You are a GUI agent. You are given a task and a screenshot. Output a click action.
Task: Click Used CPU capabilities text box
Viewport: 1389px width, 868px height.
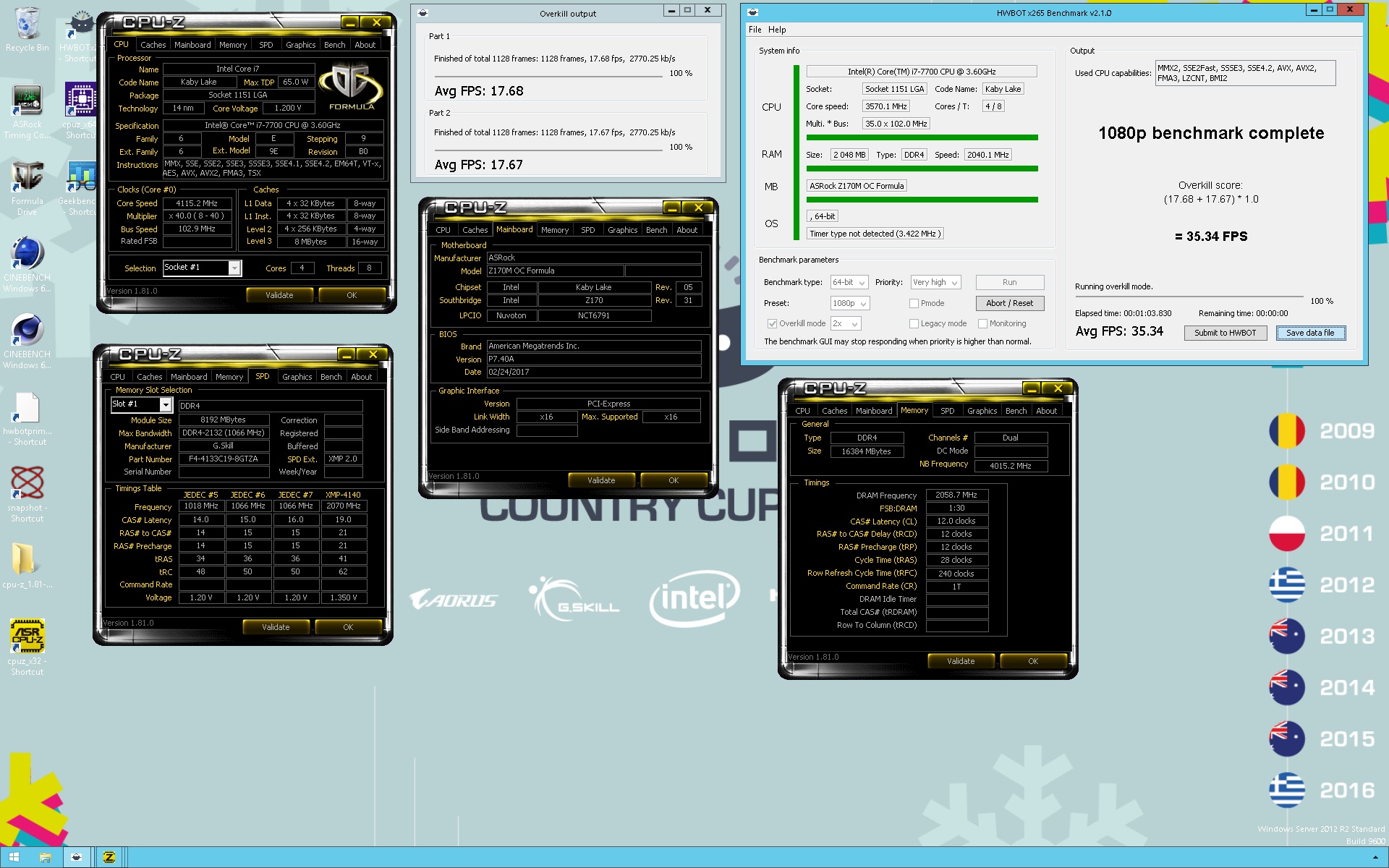pos(1244,73)
